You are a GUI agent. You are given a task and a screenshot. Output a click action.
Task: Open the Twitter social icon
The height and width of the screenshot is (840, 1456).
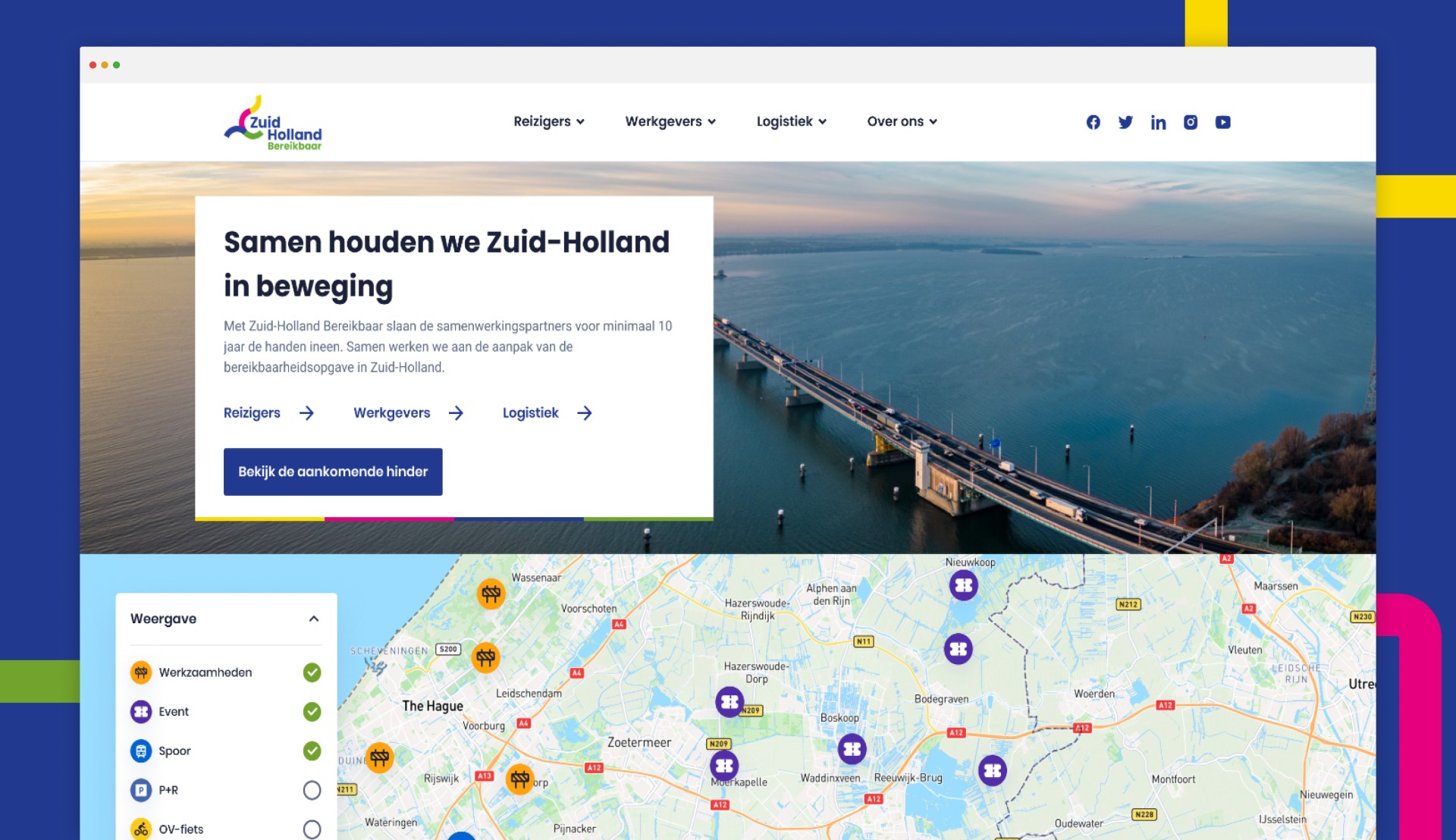pyautogui.click(x=1125, y=122)
